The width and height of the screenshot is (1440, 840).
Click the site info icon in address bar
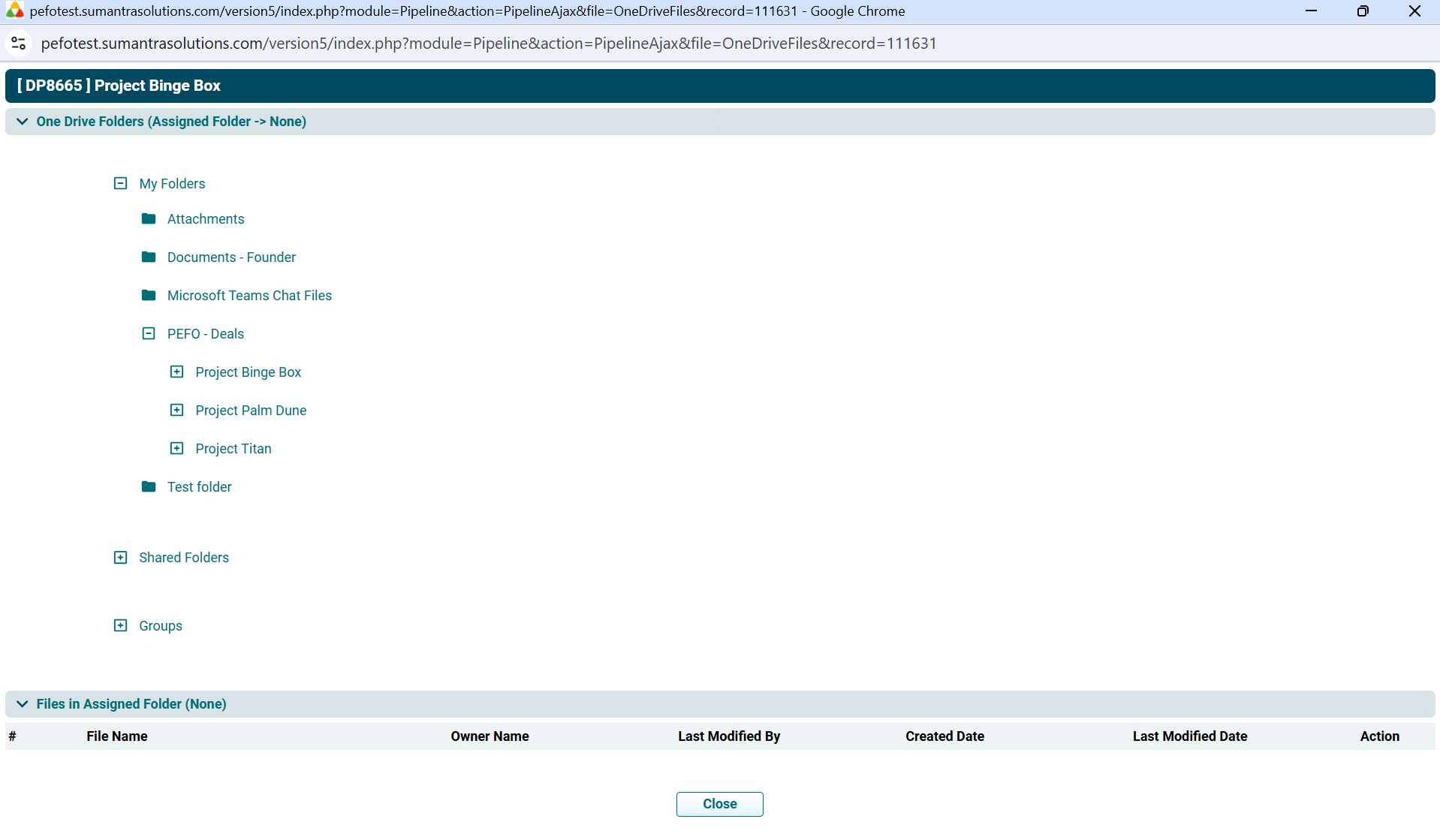(x=19, y=44)
